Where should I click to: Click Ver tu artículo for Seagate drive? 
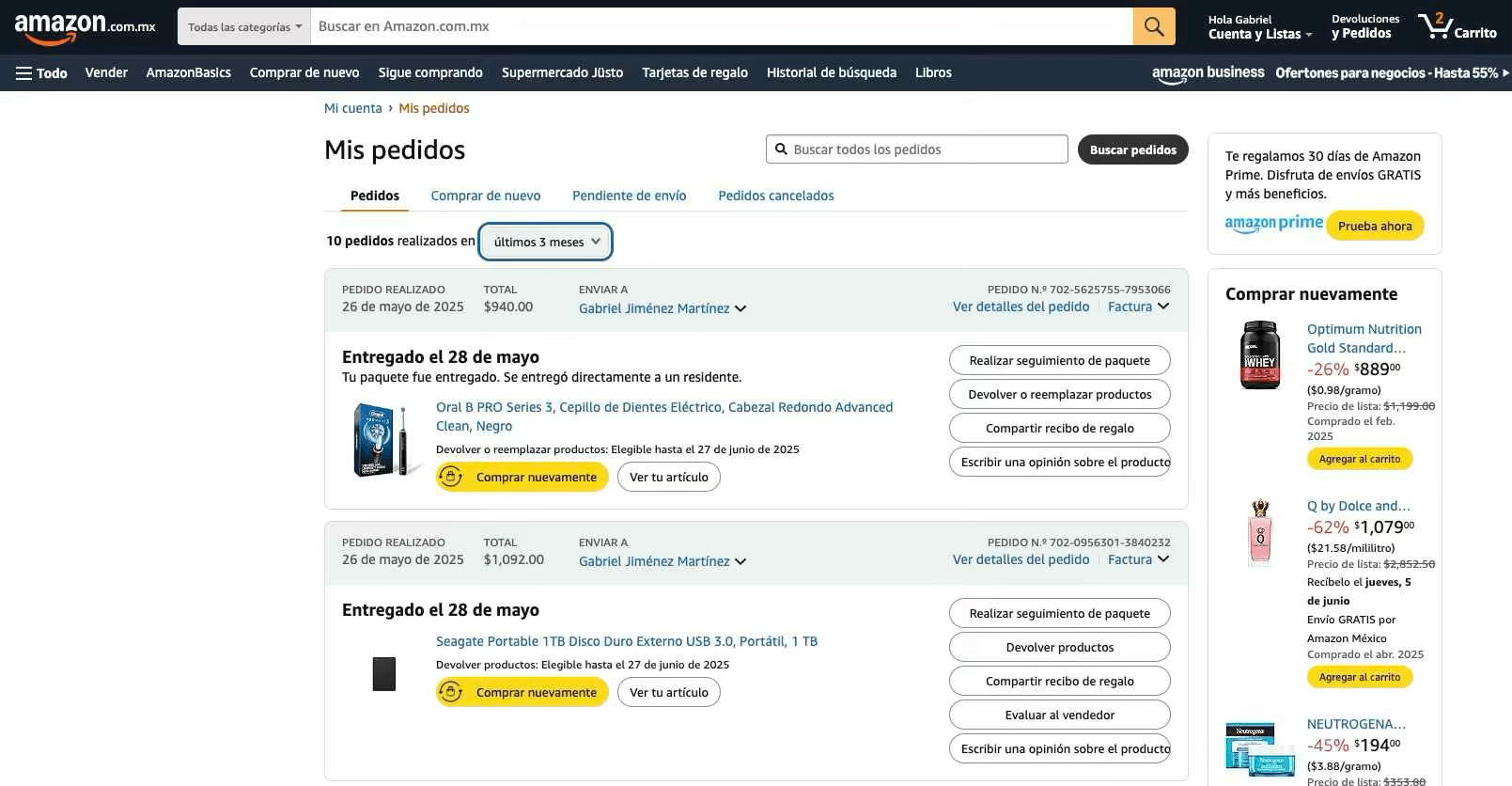coord(669,692)
